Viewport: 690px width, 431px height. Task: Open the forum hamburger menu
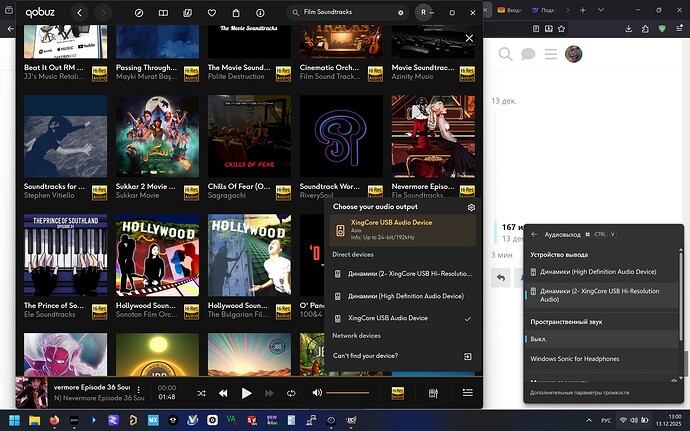[x=551, y=54]
